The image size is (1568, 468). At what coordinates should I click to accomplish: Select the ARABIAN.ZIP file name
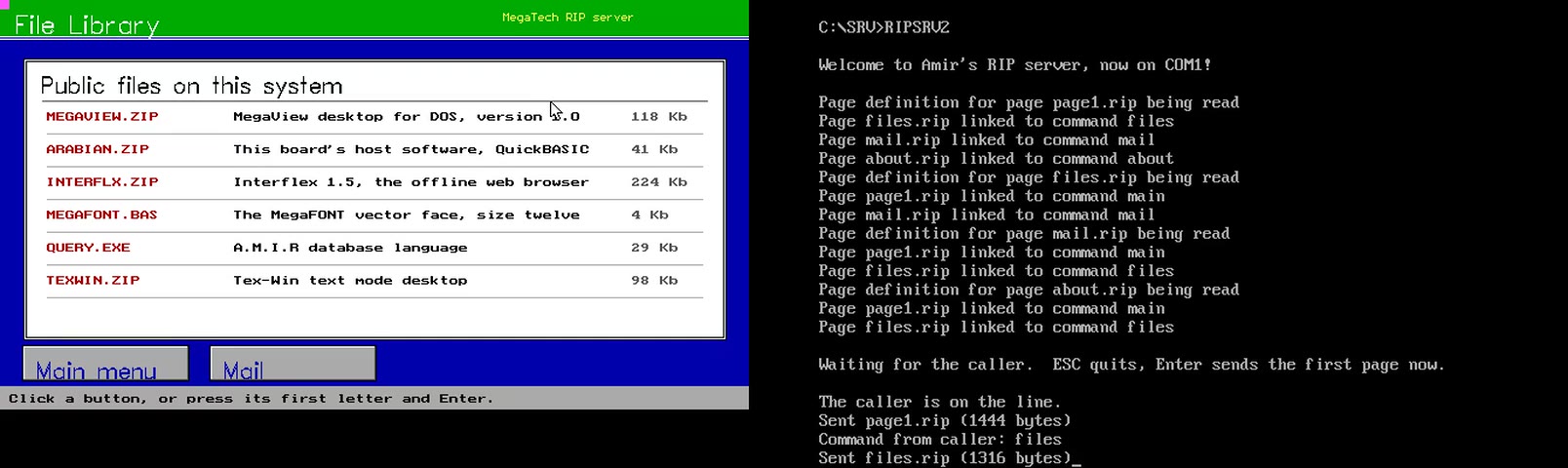(98, 149)
